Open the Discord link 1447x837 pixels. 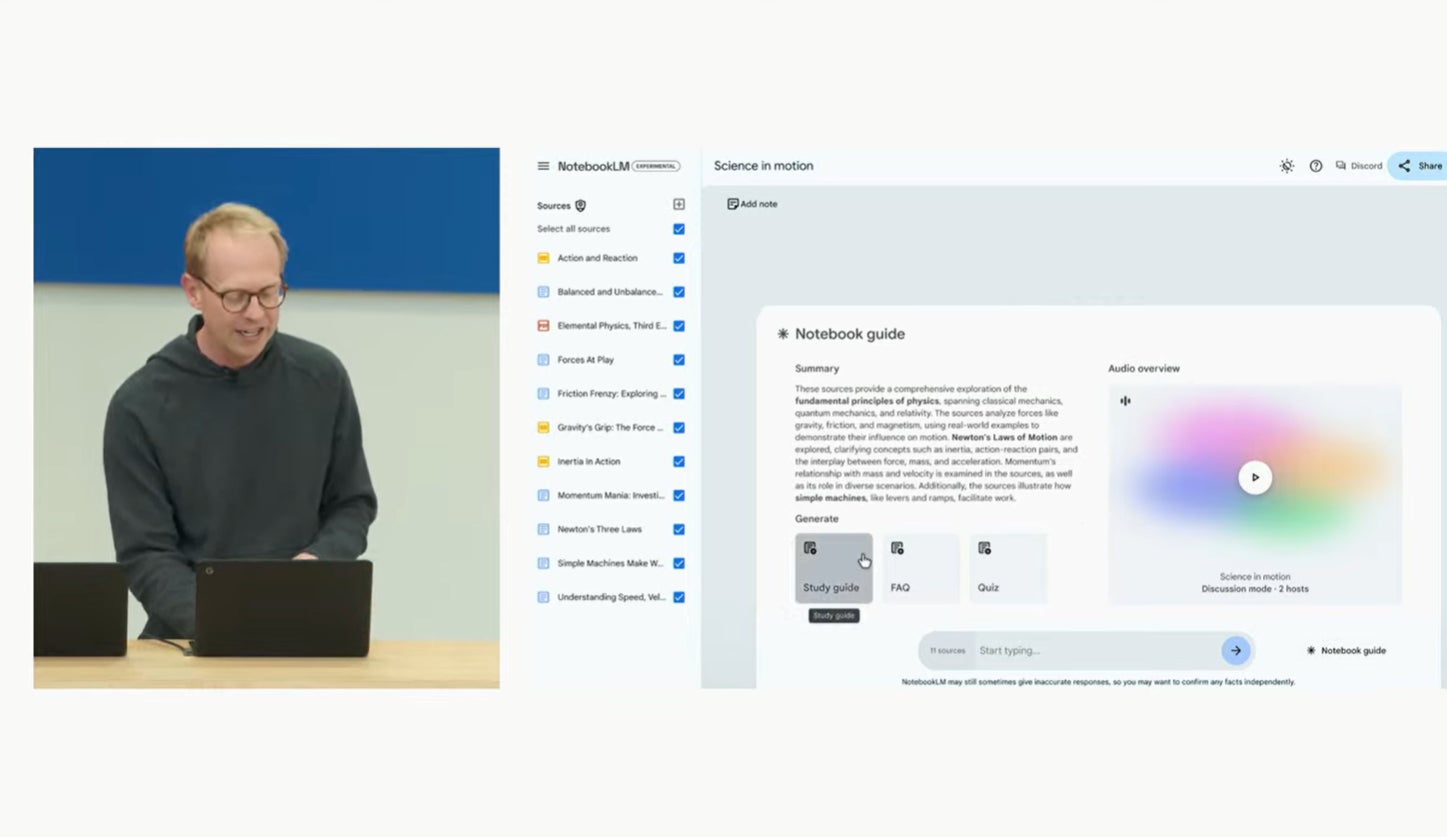click(x=1359, y=166)
